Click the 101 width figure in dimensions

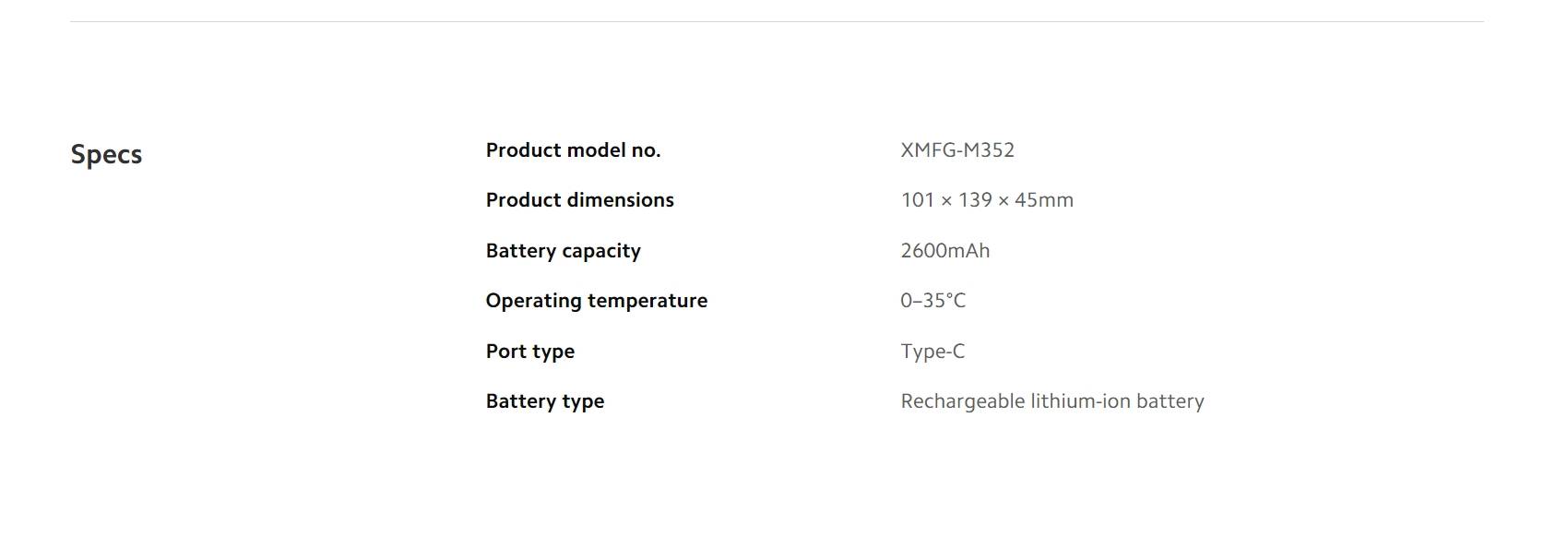point(917,200)
